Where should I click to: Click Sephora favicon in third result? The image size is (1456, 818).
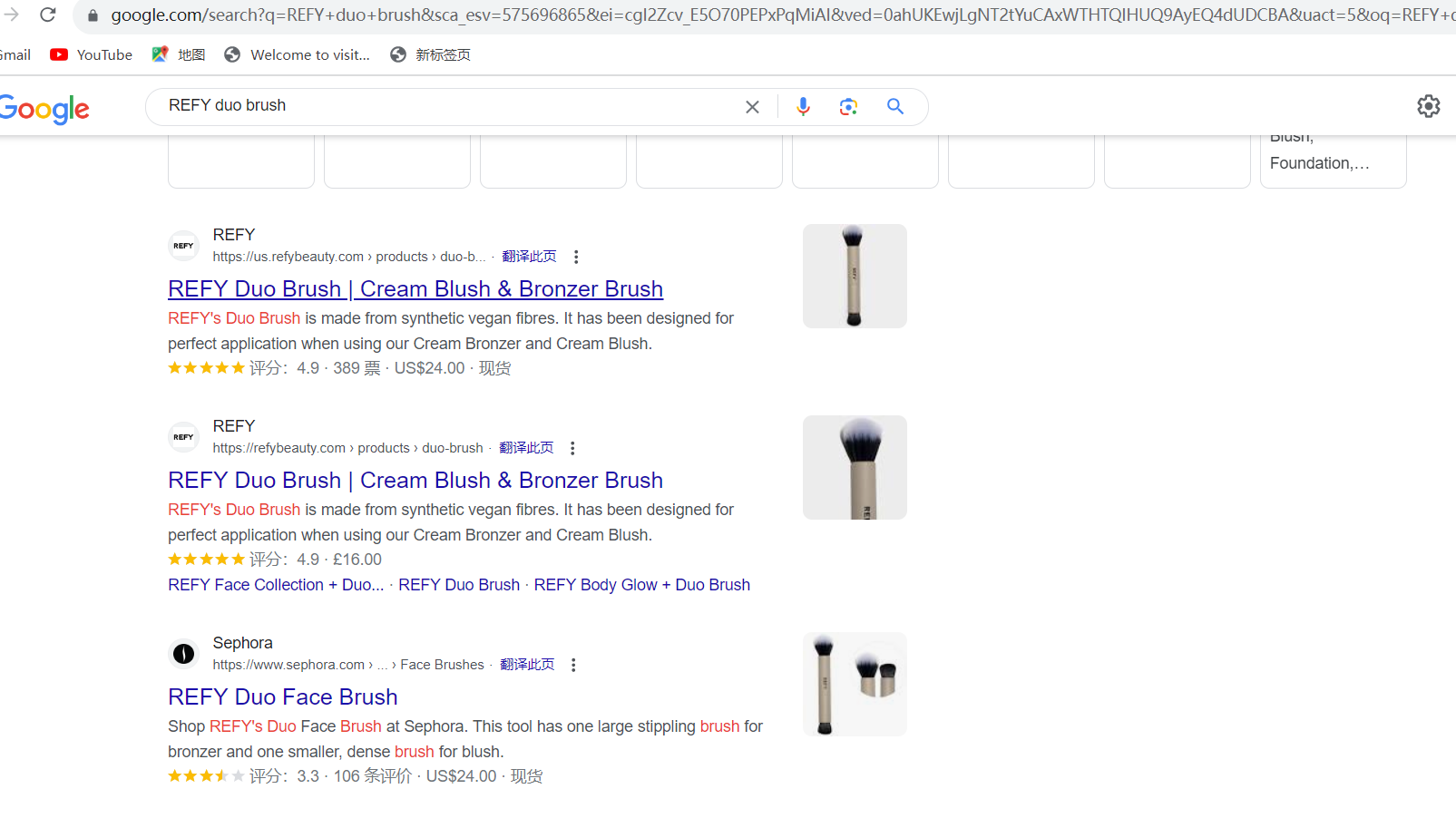point(183,654)
